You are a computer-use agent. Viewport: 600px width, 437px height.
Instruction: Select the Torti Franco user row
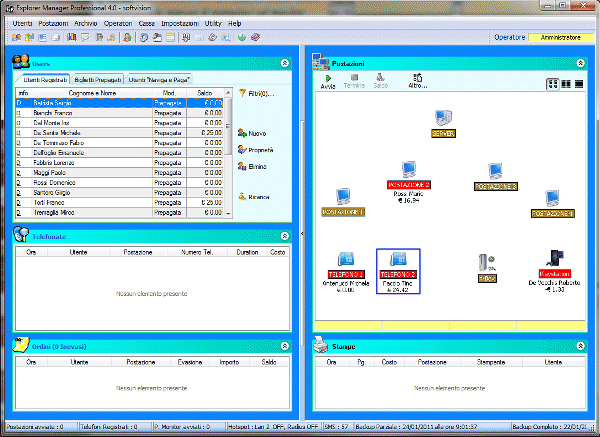[119, 202]
